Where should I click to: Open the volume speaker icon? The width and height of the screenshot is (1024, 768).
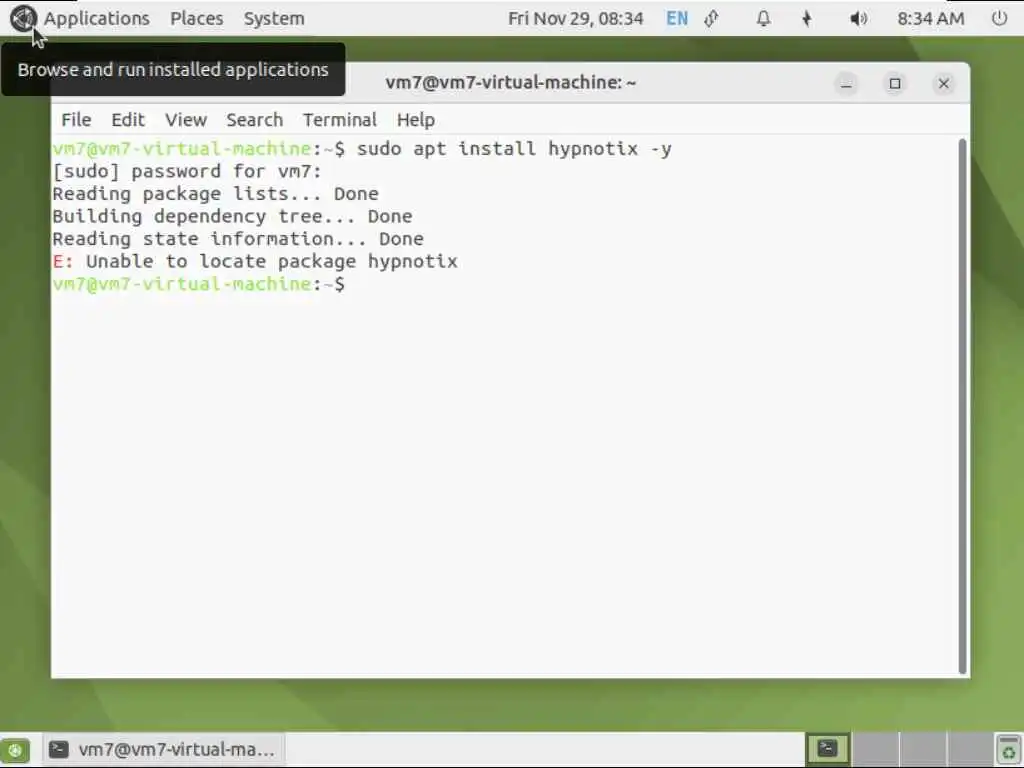click(857, 18)
